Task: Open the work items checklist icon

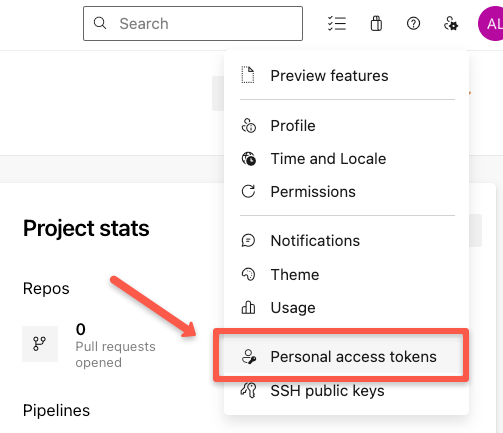Action: click(337, 24)
